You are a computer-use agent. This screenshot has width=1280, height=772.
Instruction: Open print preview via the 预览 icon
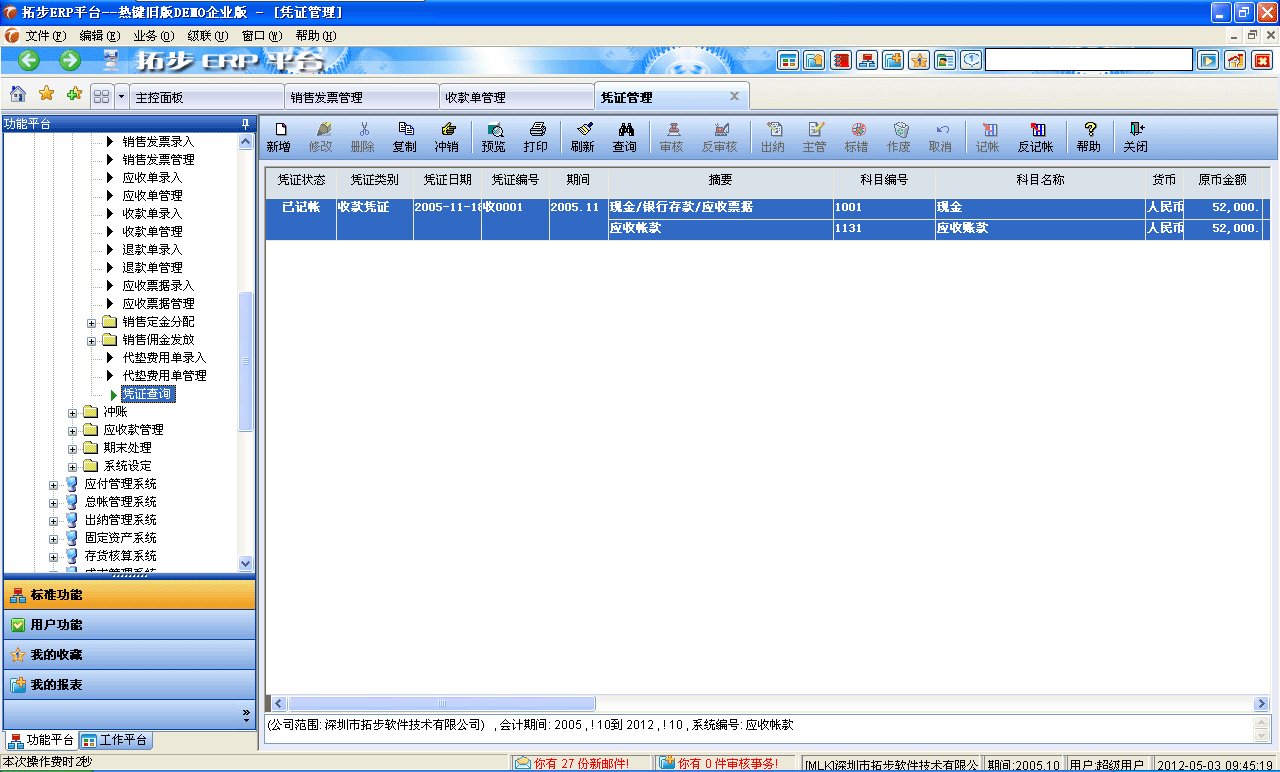click(x=493, y=137)
